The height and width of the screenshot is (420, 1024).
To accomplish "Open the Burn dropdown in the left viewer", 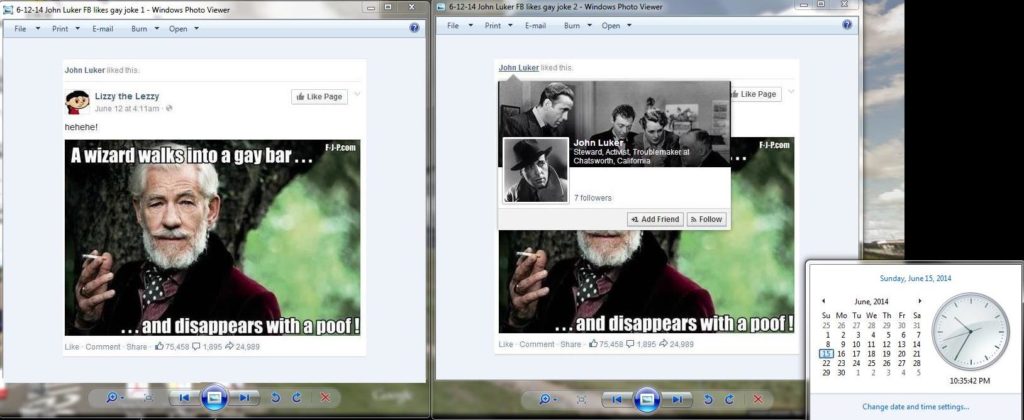I will click(x=144, y=28).
